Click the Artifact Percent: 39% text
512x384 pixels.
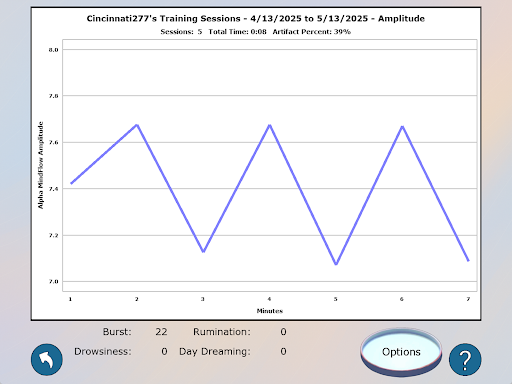coord(312,32)
